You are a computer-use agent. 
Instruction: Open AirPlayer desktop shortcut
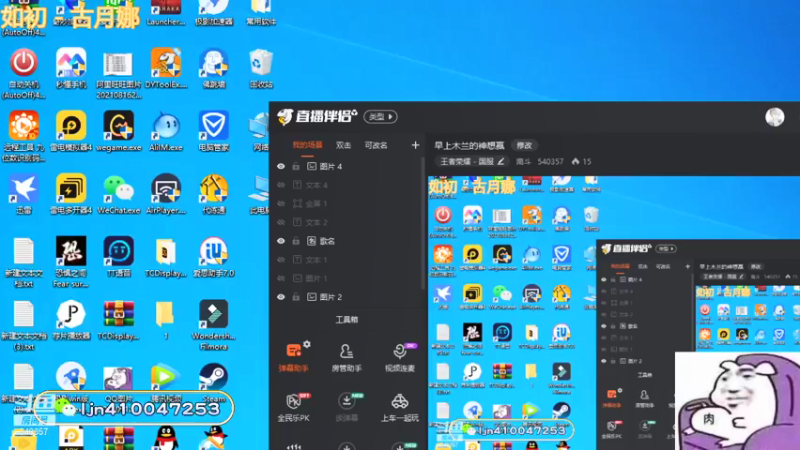pyautogui.click(x=166, y=194)
